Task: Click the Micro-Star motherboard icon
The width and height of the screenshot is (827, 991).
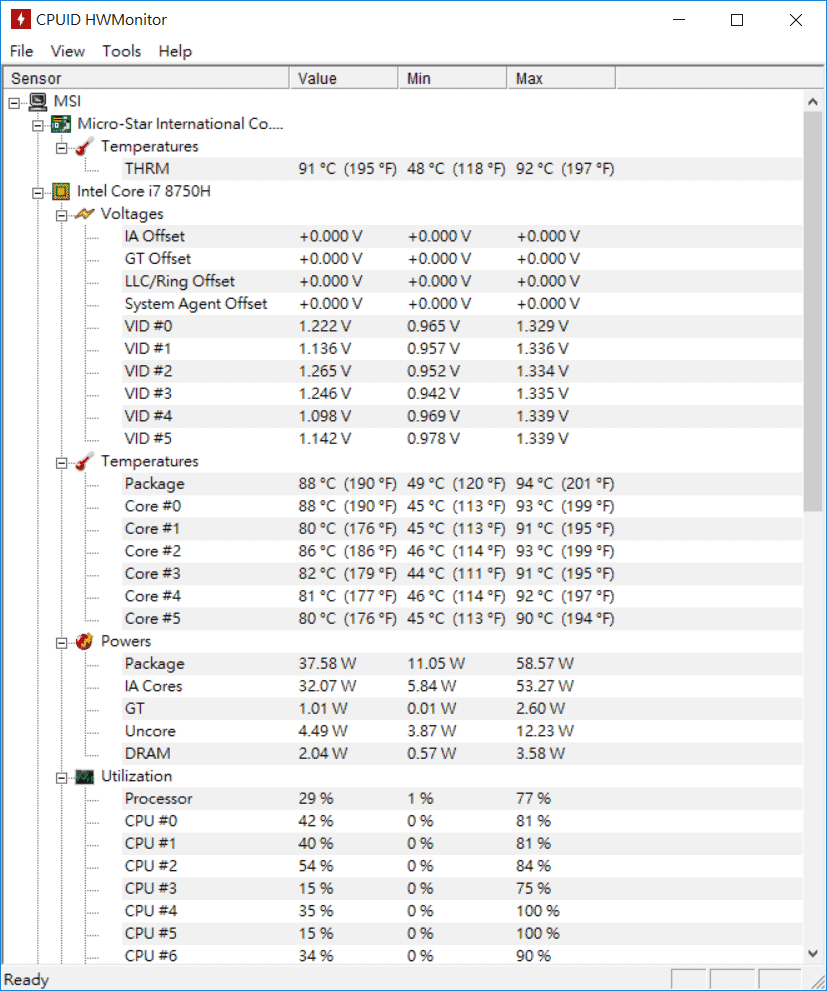Action: point(61,125)
